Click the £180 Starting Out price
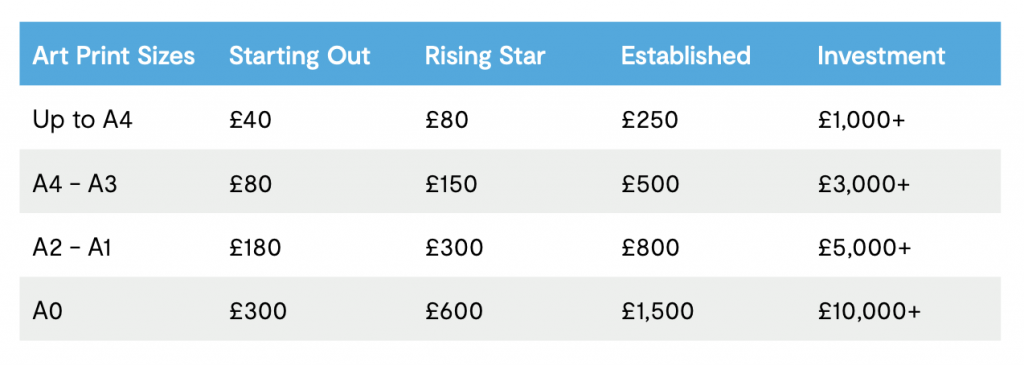Screen dimensions: 1024x365 255,248
